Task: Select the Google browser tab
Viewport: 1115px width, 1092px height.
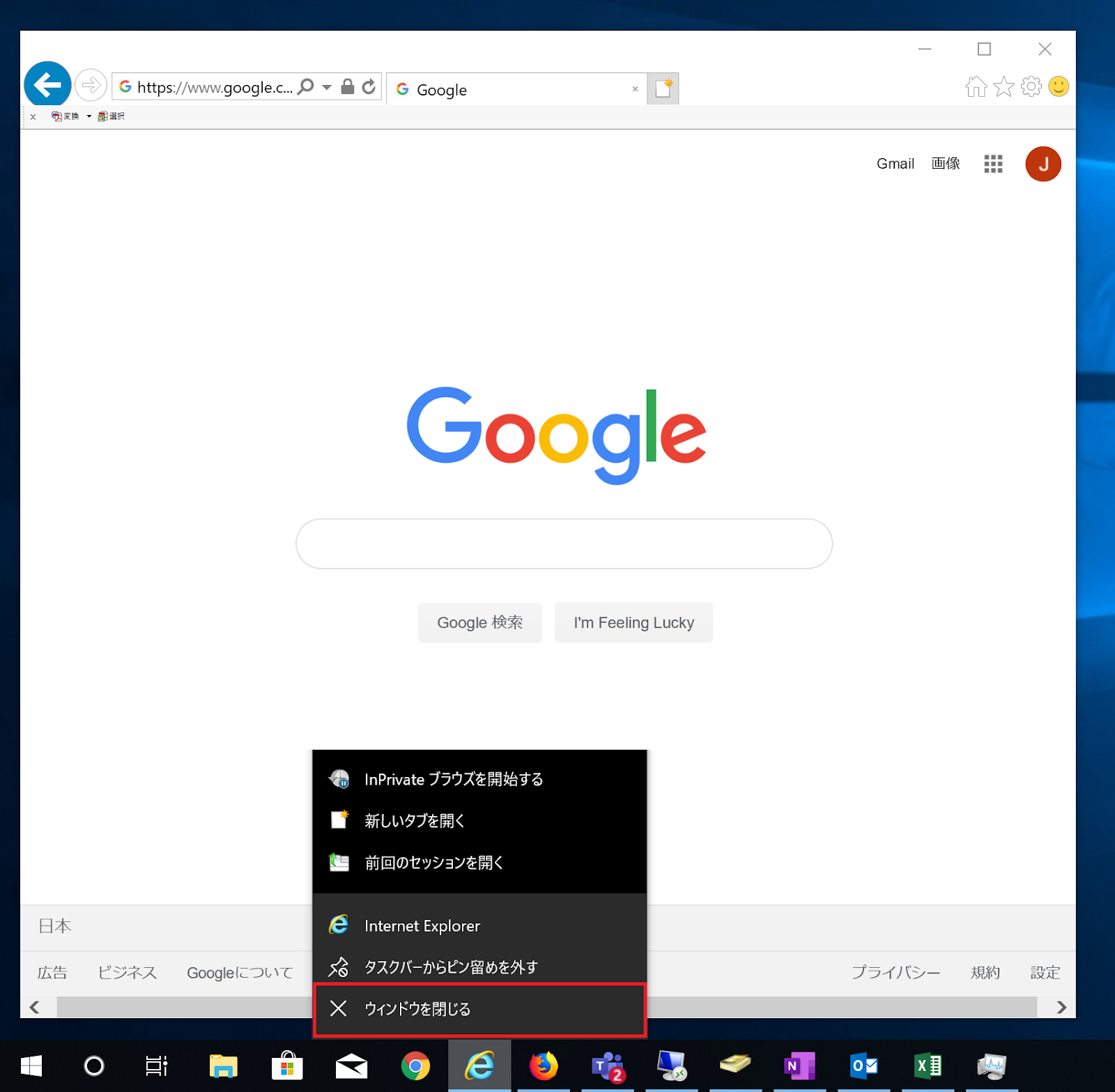Action: coord(516,89)
